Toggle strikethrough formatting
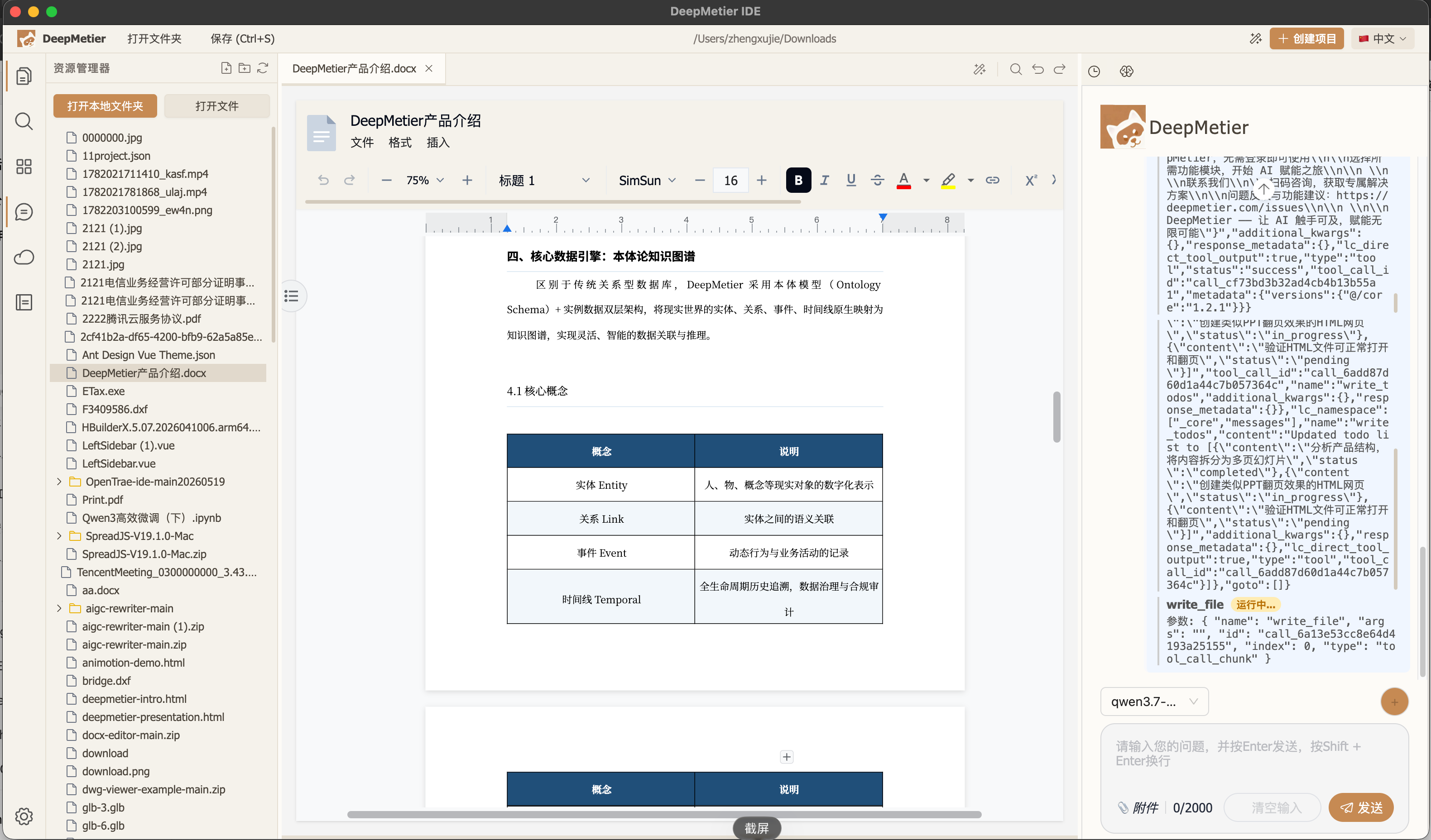The width and height of the screenshot is (1431, 840). 877,180
